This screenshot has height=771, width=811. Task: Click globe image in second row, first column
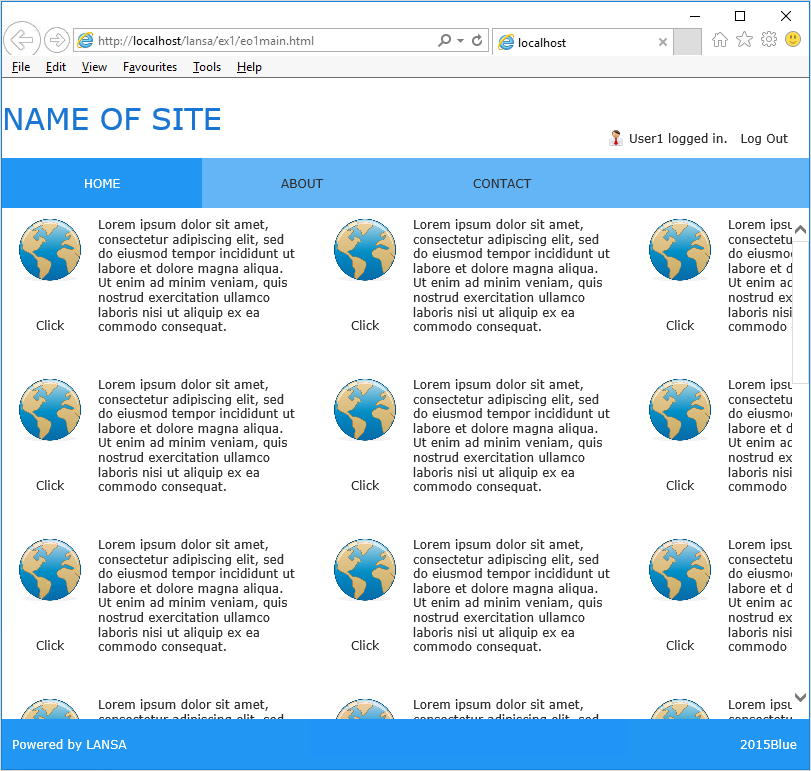pos(50,410)
